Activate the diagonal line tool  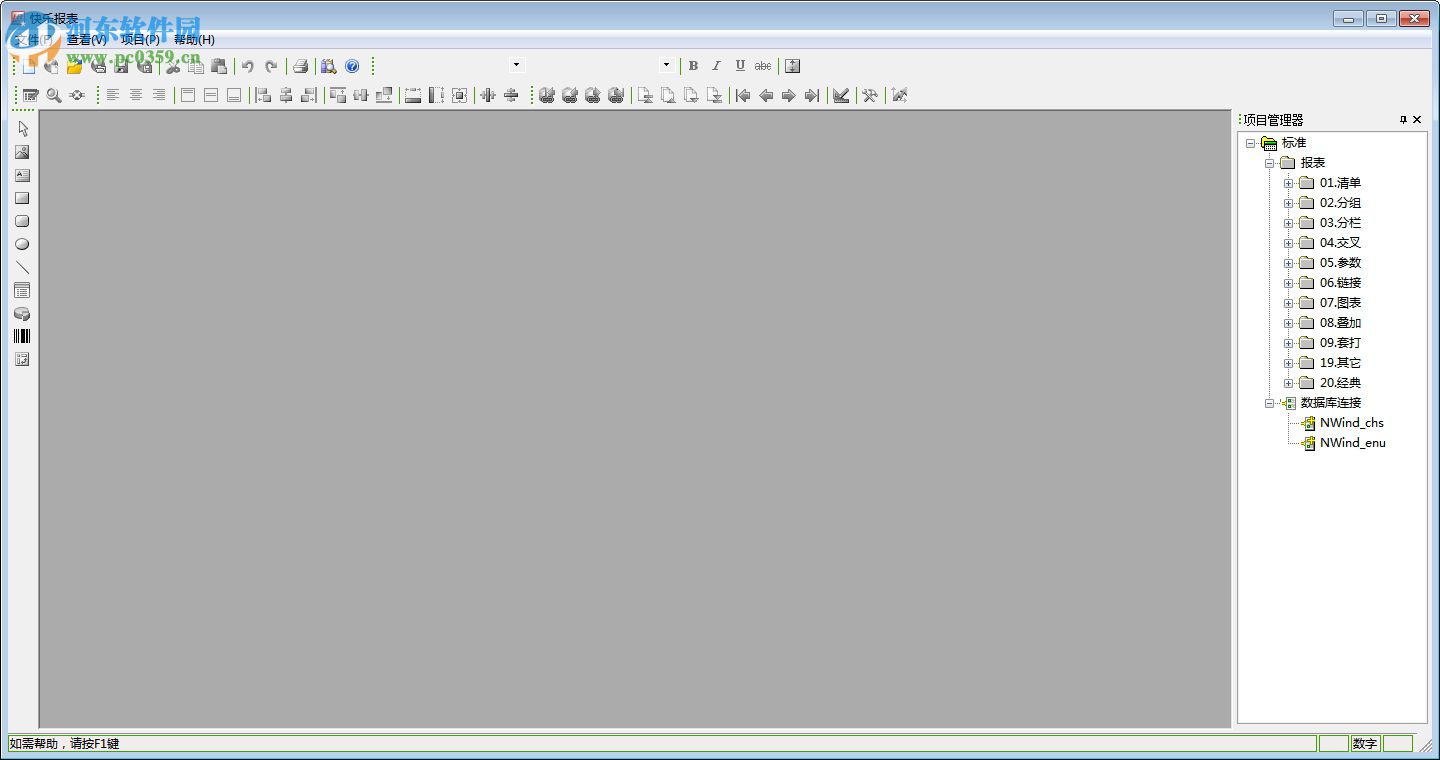[22, 267]
